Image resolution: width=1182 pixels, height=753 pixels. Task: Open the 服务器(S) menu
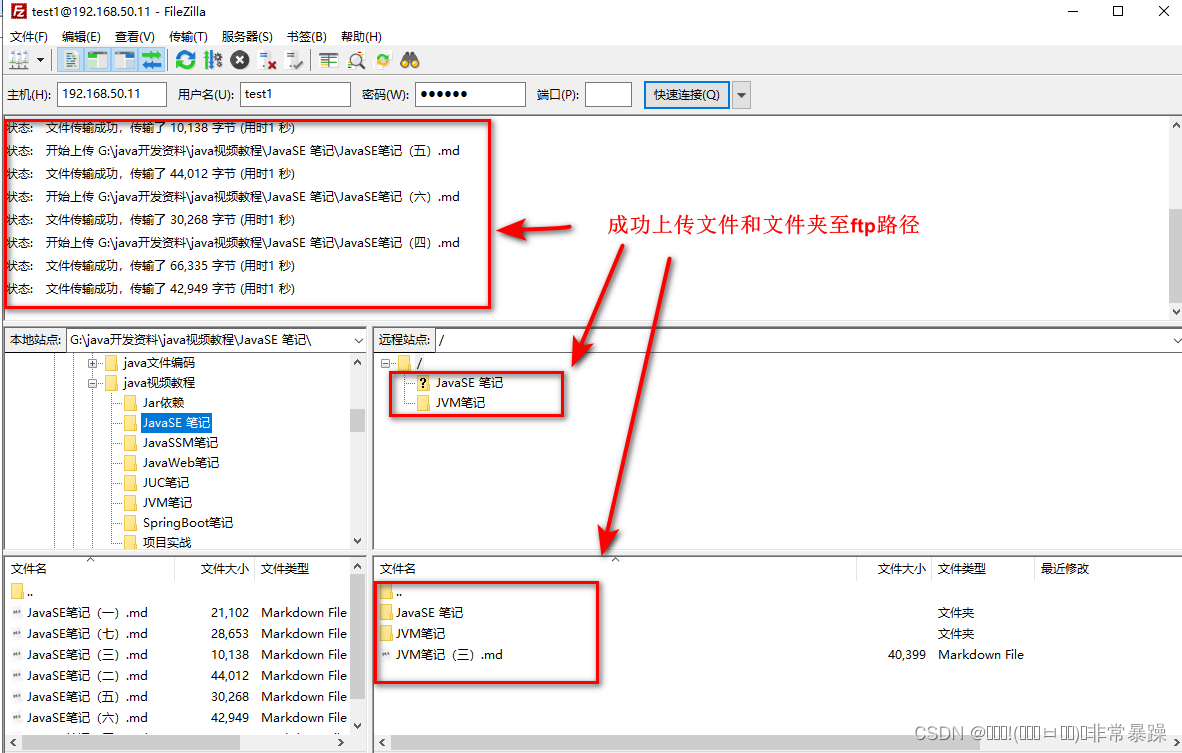(246, 36)
